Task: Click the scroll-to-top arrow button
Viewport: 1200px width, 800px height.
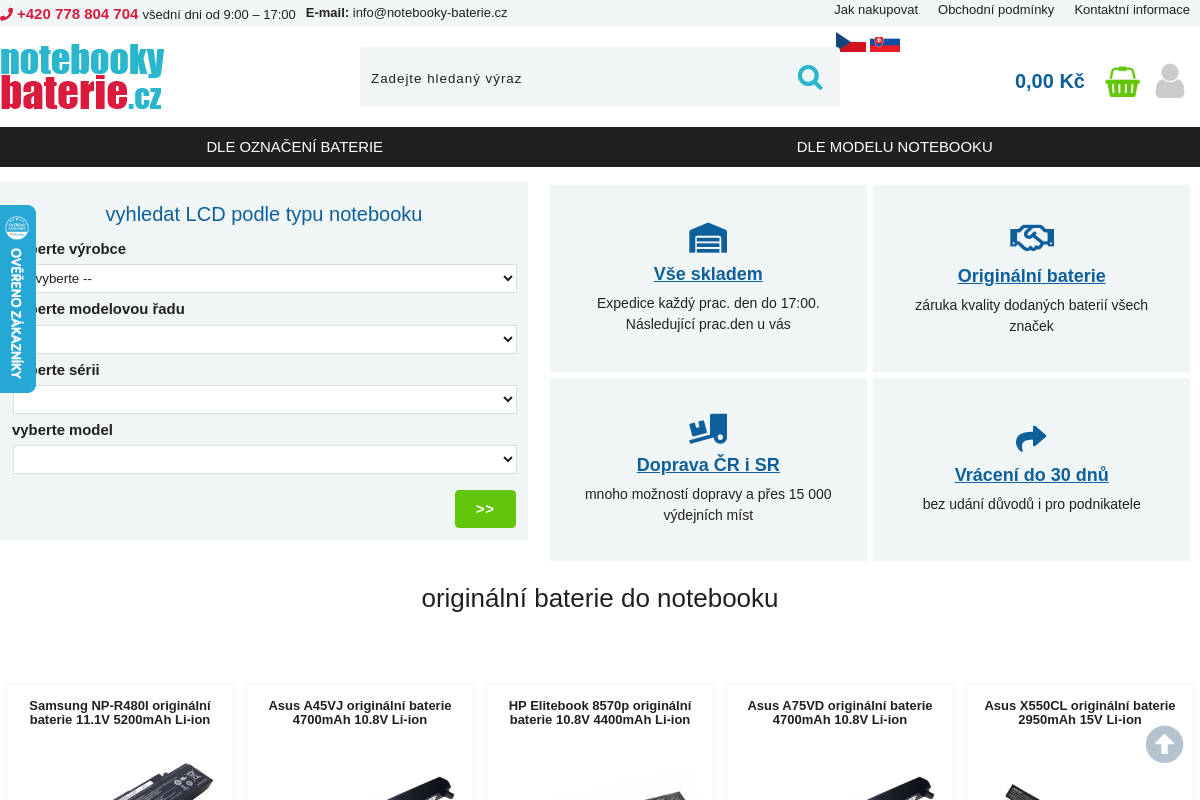Action: tap(1164, 744)
